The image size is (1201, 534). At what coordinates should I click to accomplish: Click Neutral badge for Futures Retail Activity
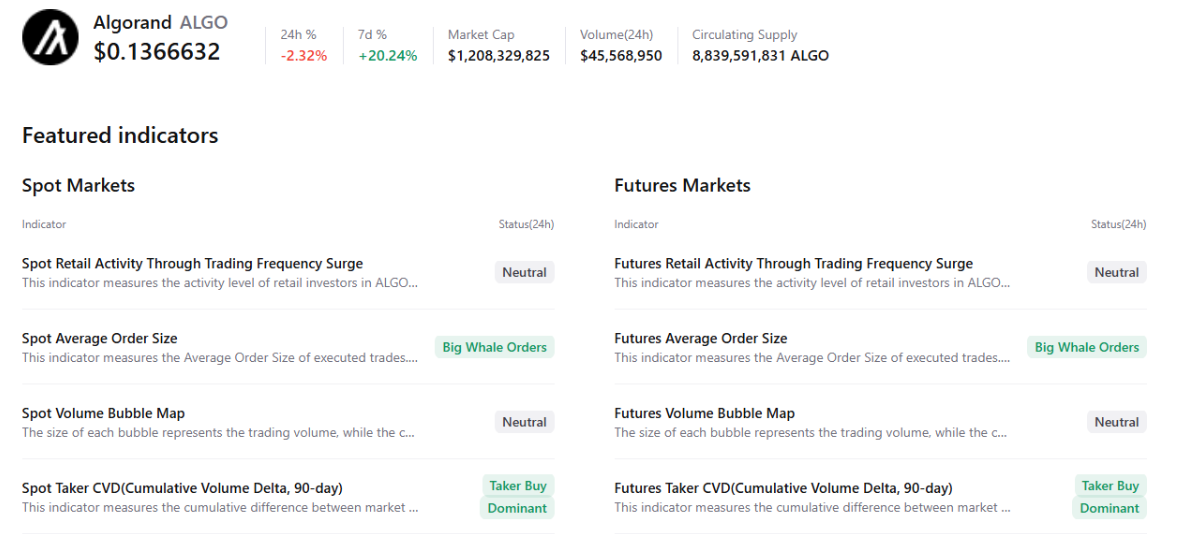click(x=1116, y=272)
